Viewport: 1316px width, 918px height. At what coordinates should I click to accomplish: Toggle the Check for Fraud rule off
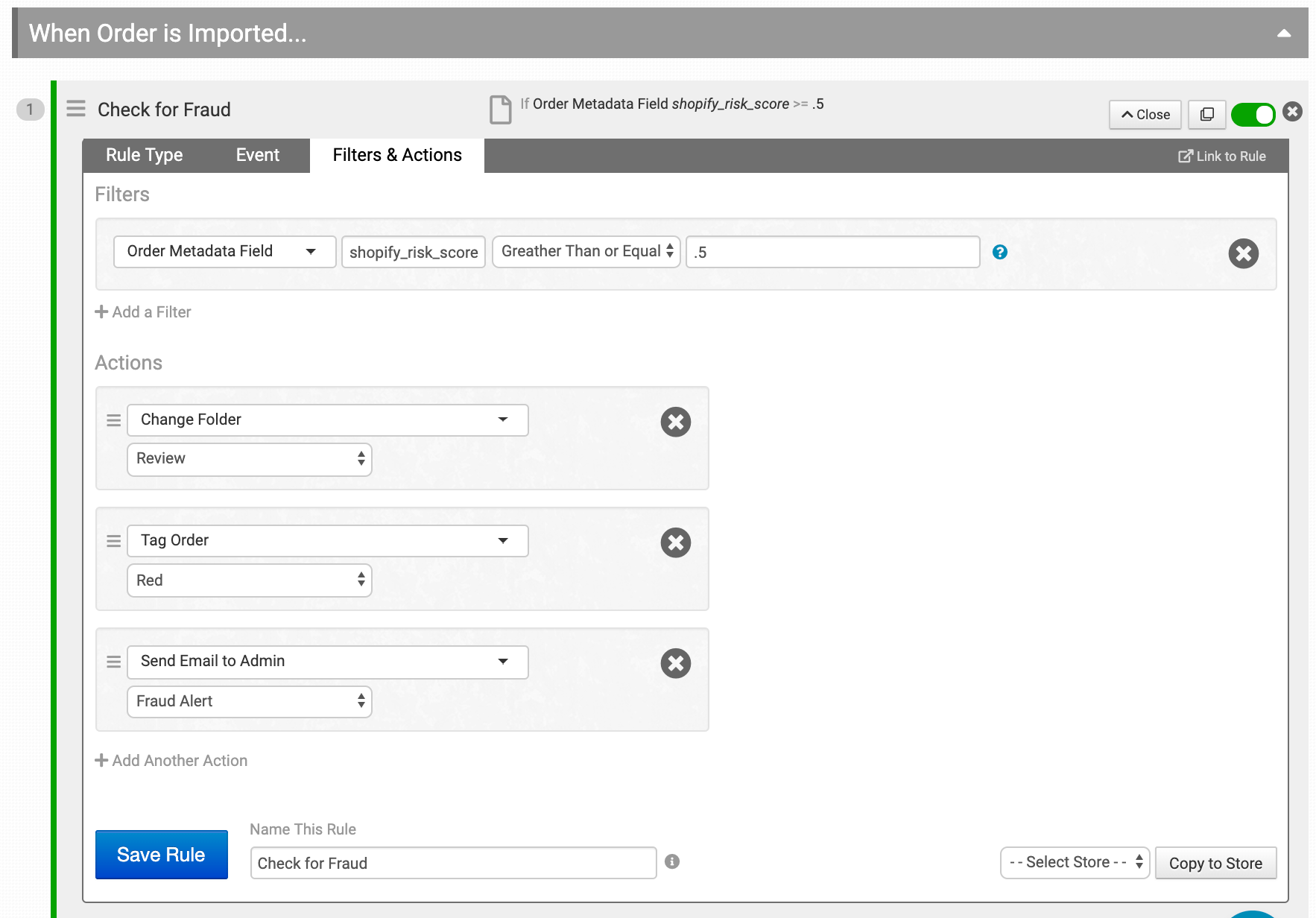1253,115
